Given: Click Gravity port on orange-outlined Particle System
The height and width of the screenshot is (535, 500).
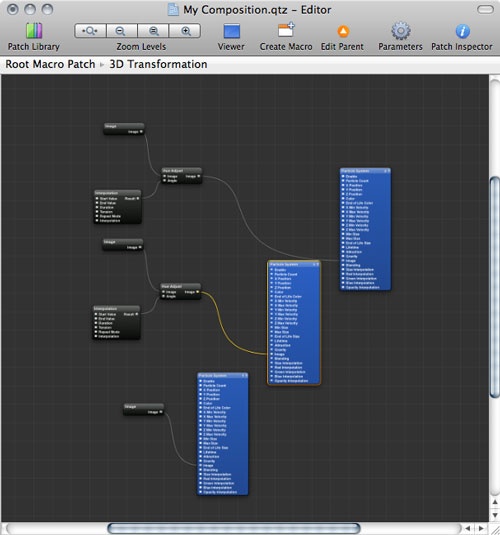Looking at the screenshot, I should click(272, 350).
